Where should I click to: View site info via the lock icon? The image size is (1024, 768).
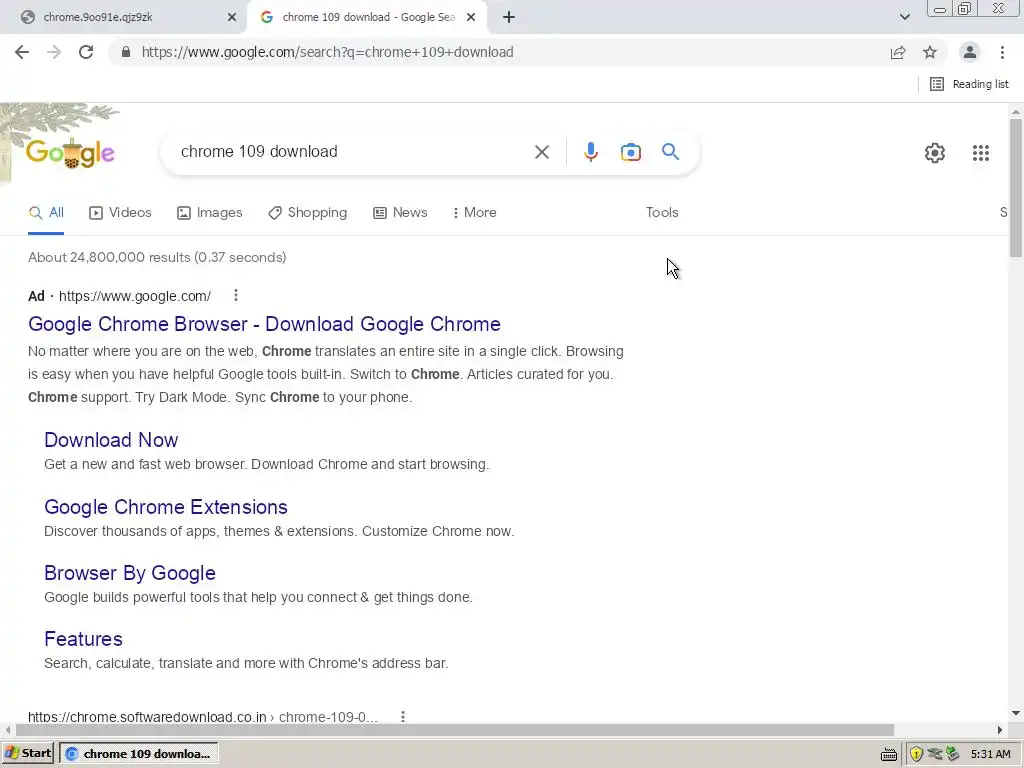[126, 52]
